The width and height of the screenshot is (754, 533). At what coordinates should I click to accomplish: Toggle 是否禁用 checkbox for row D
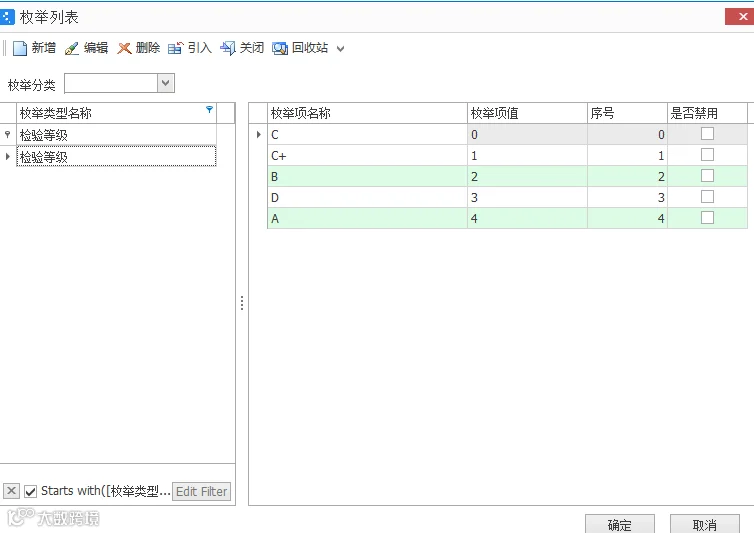click(x=707, y=196)
